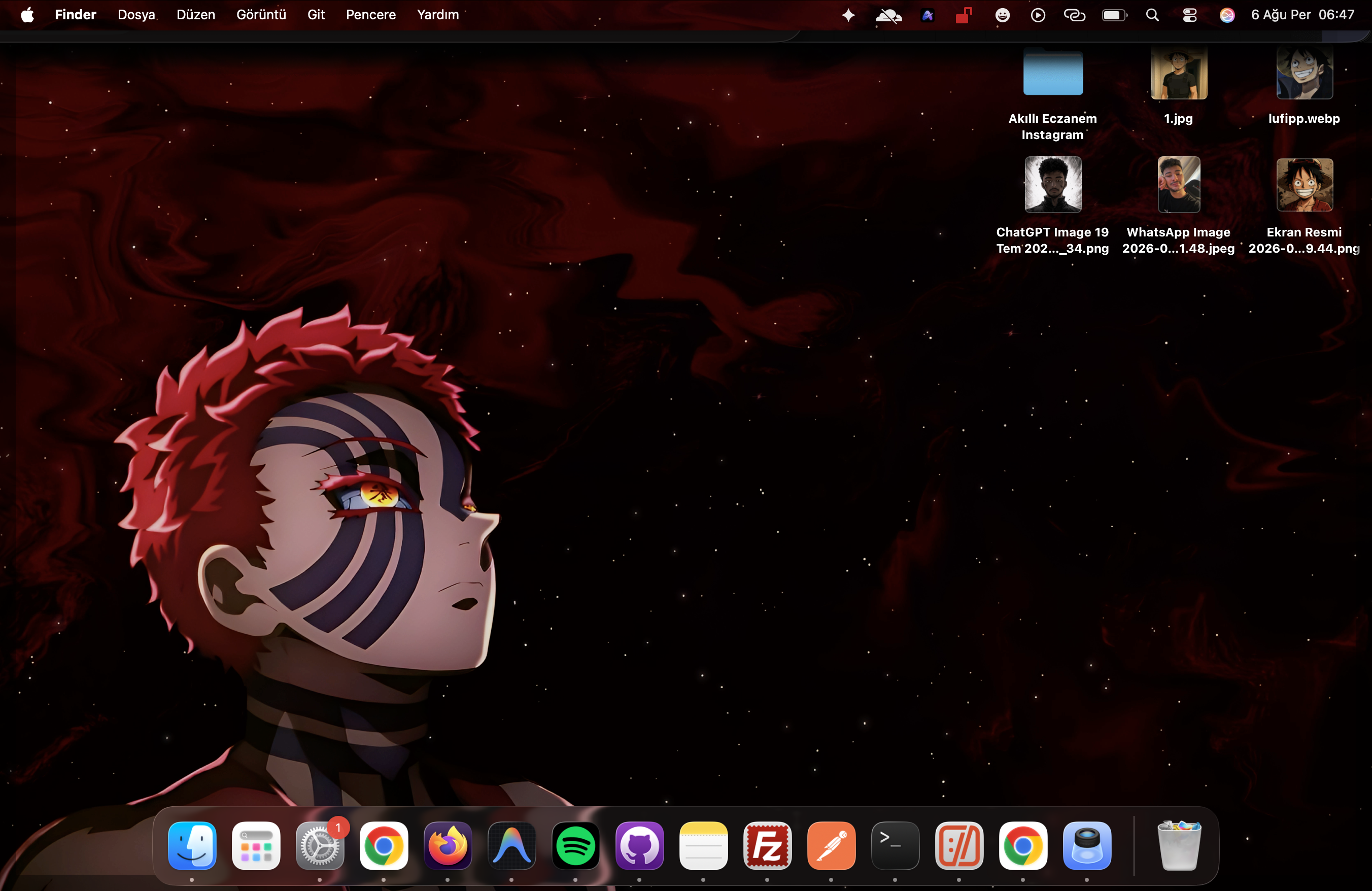1372x891 pixels.
Task: Open Postman from the Dock
Action: 832,845
